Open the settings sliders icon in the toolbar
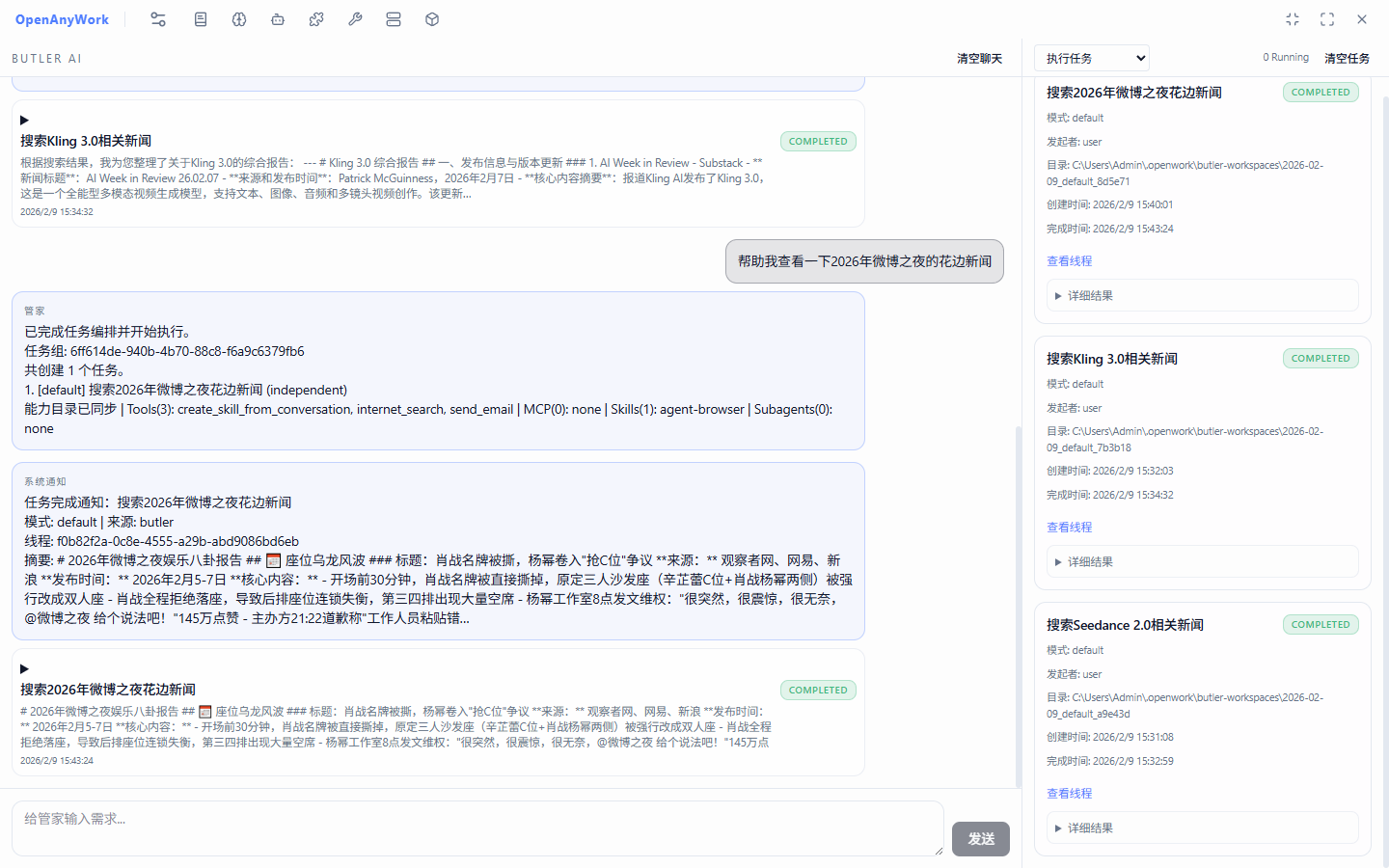Screen dimensions: 1389x868 tap(158, 18)
